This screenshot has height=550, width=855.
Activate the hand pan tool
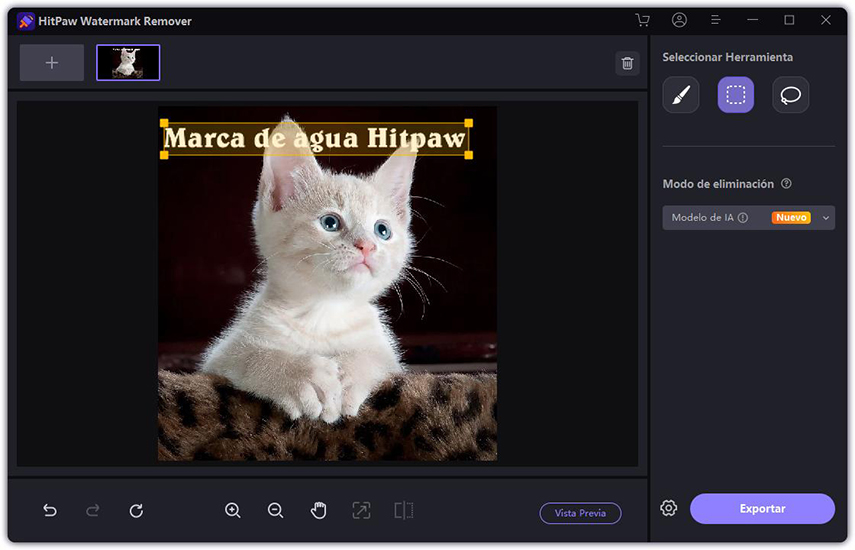click(318, 510)
